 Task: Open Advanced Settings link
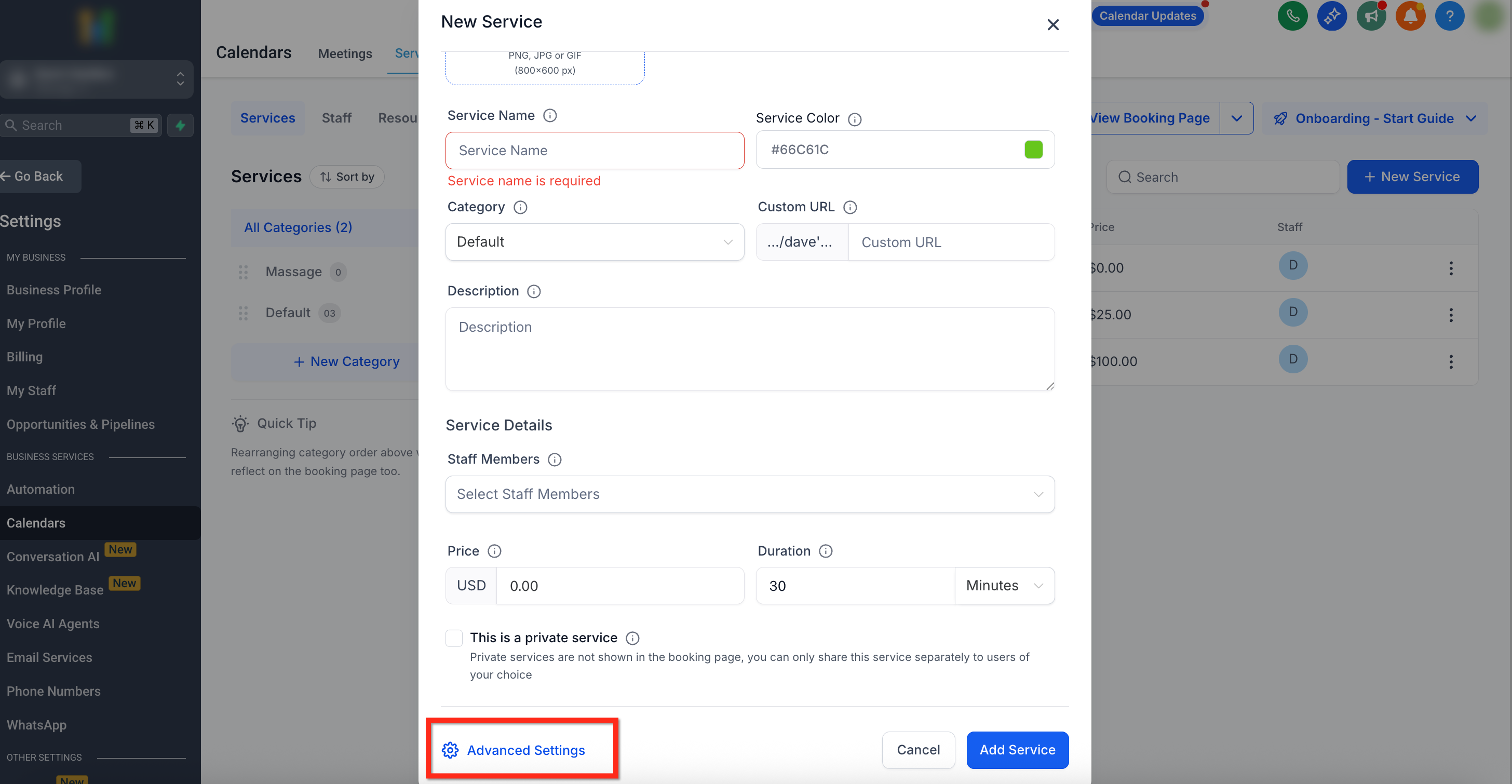point(525,750)
